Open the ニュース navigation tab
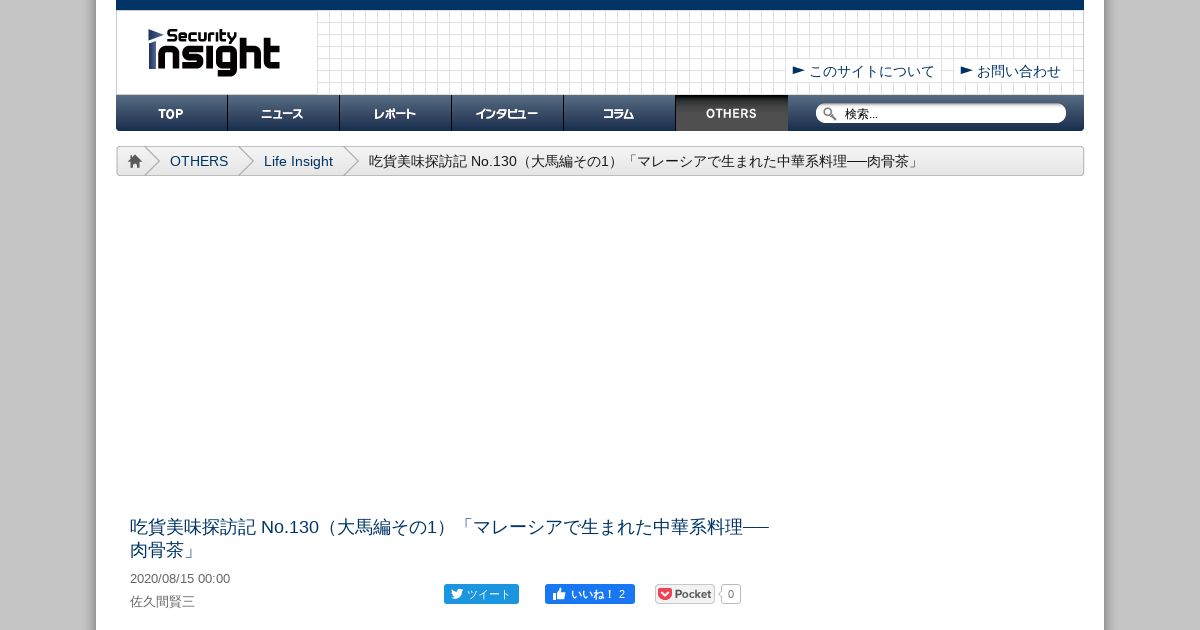 pos(284,113)
